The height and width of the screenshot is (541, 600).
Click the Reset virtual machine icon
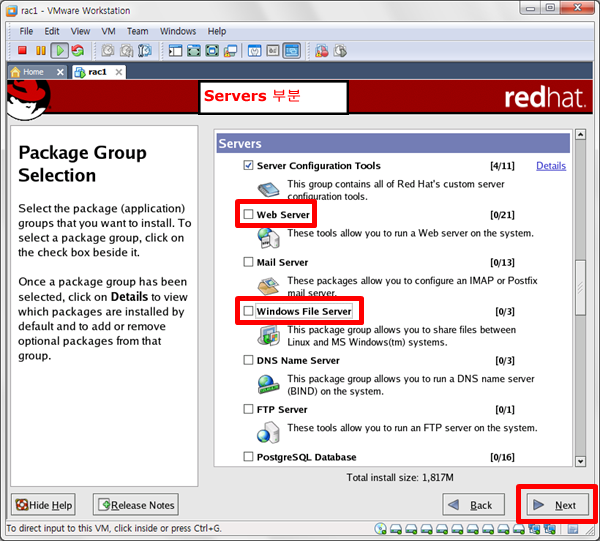tap(78, 50)
